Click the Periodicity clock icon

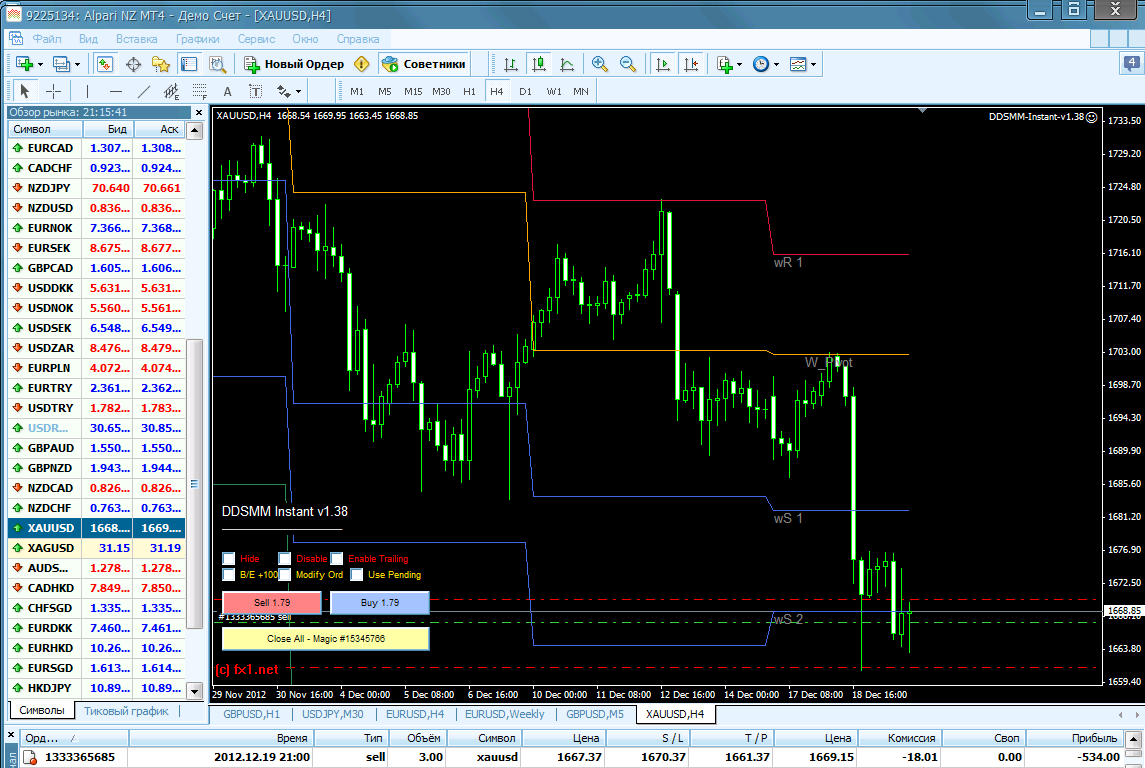pyautogui.click(x=761, y=64)
